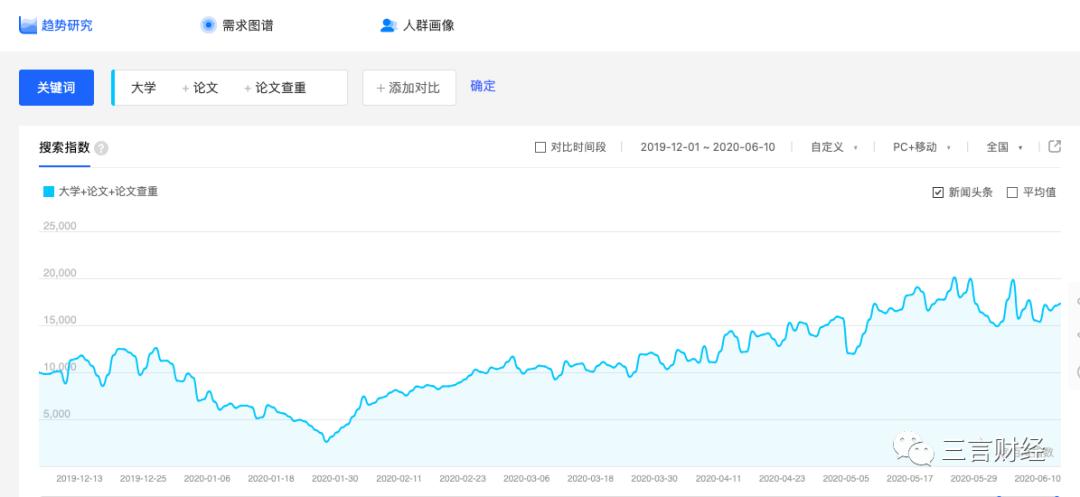Click the 2019-12-13 axis label
Screen dimensions: 1080x497
(x=79, y=478)
